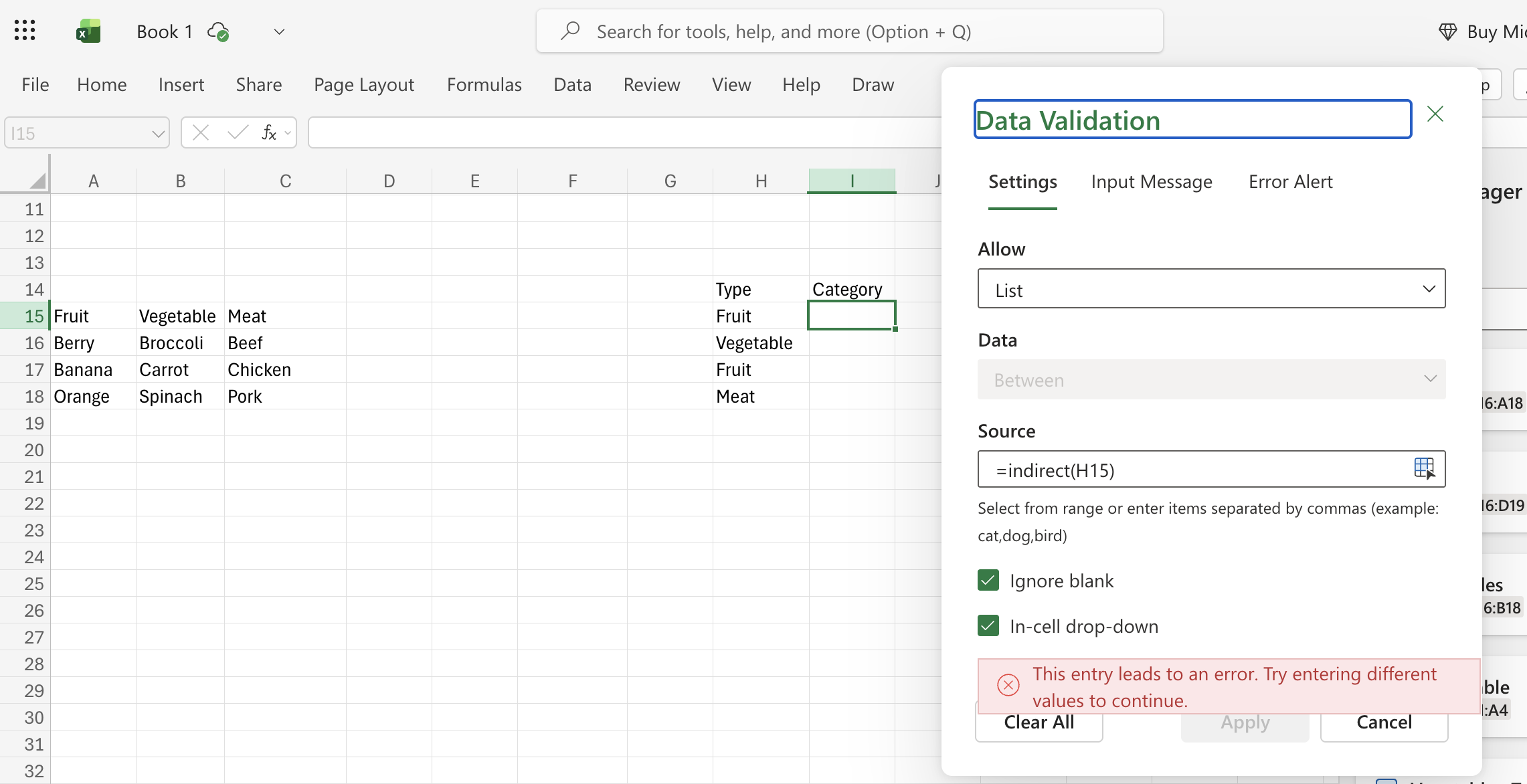This screenshot has width=1527, height=784.
Task: Click the formula bar cancel X icon
Action: [201, 132]
